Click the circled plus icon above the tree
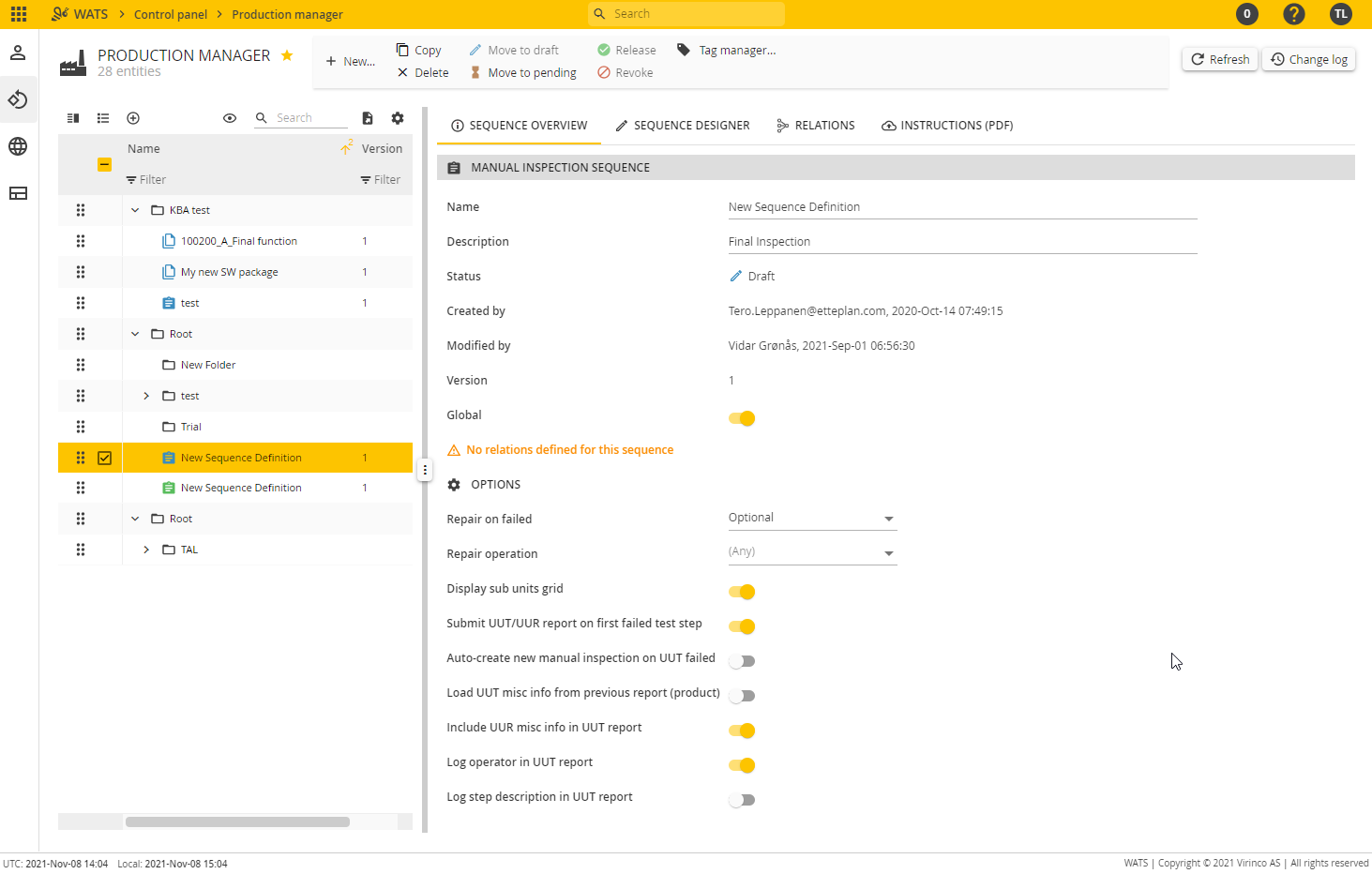The width and height of the screenshot is (1372, 874). click(x=133, y=118)
